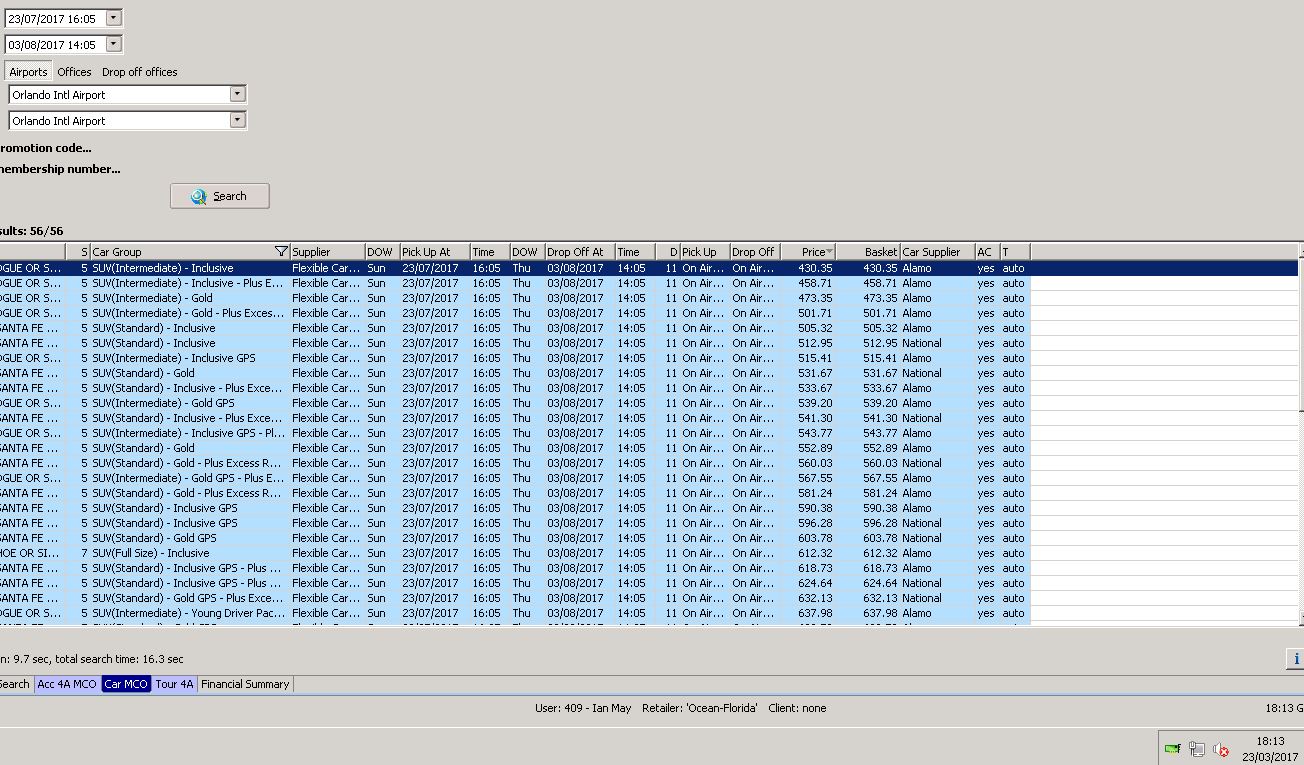Sort by the Basket column header
Image resolution: width=1304 pixels, height=765 pixels.
[x=868, y=252]
